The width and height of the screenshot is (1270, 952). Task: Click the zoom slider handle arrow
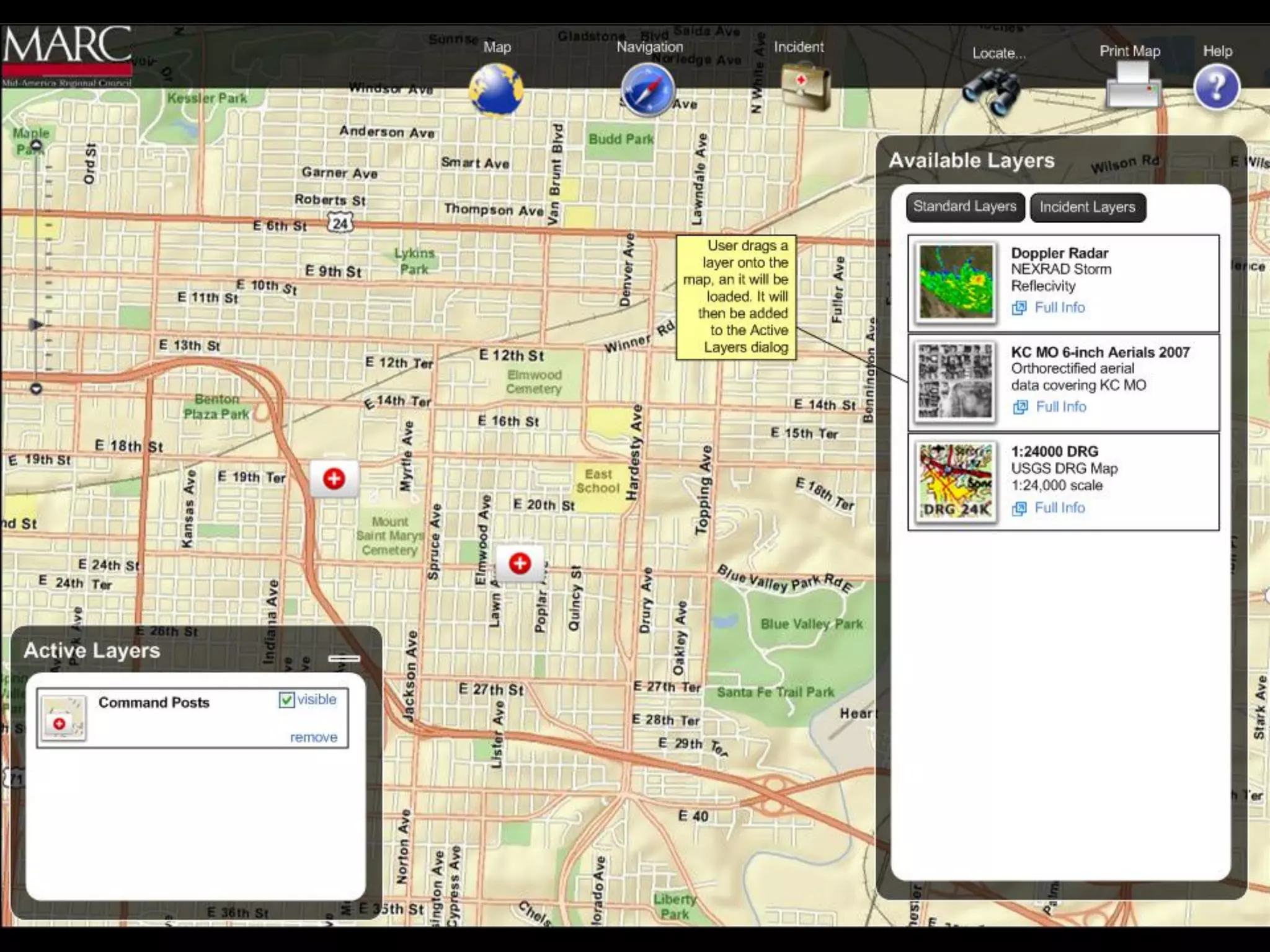tap(36, 324)
